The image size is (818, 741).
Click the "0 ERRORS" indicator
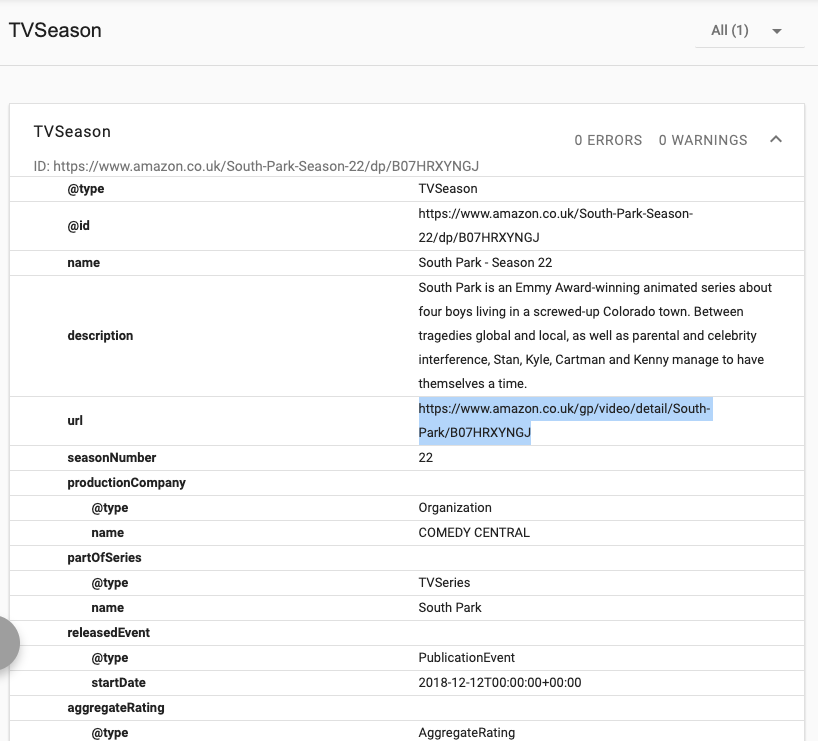point(608,140)
